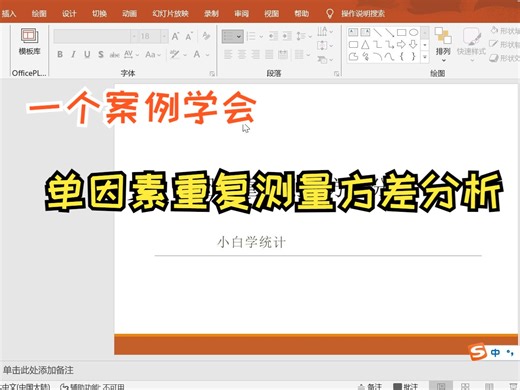520x390 pixels.
Task: Select the down block arrow shape
Action: pyautogui.click(x=413, y=44)
